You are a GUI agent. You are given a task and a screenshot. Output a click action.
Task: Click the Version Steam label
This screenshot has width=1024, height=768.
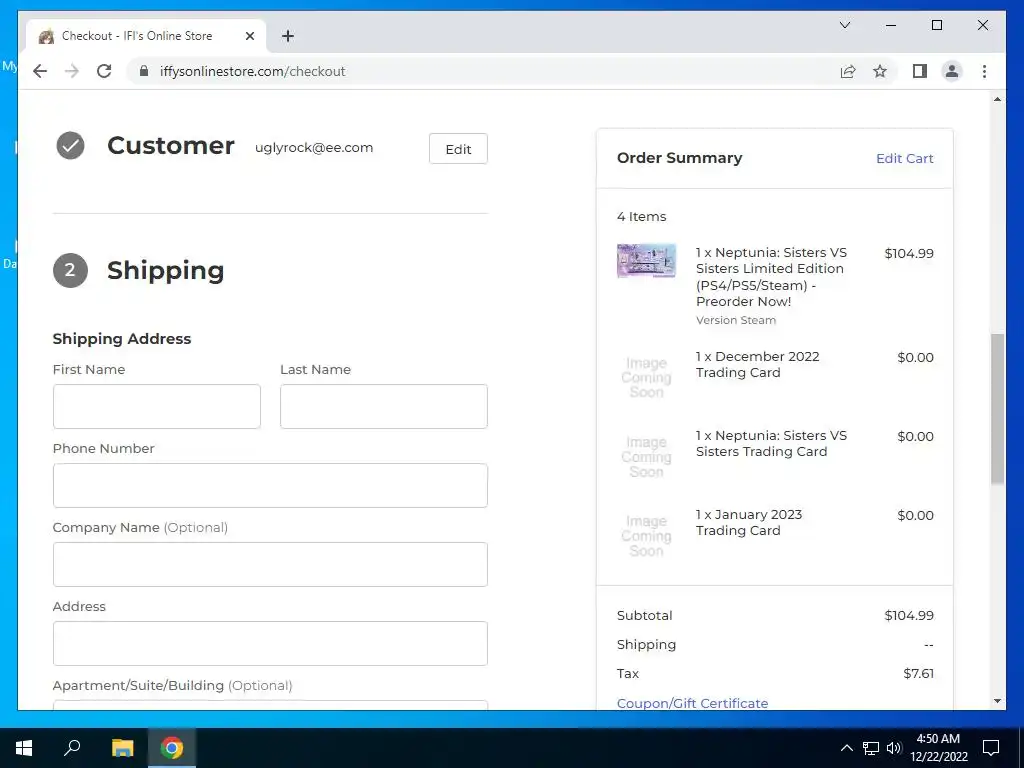736,320
